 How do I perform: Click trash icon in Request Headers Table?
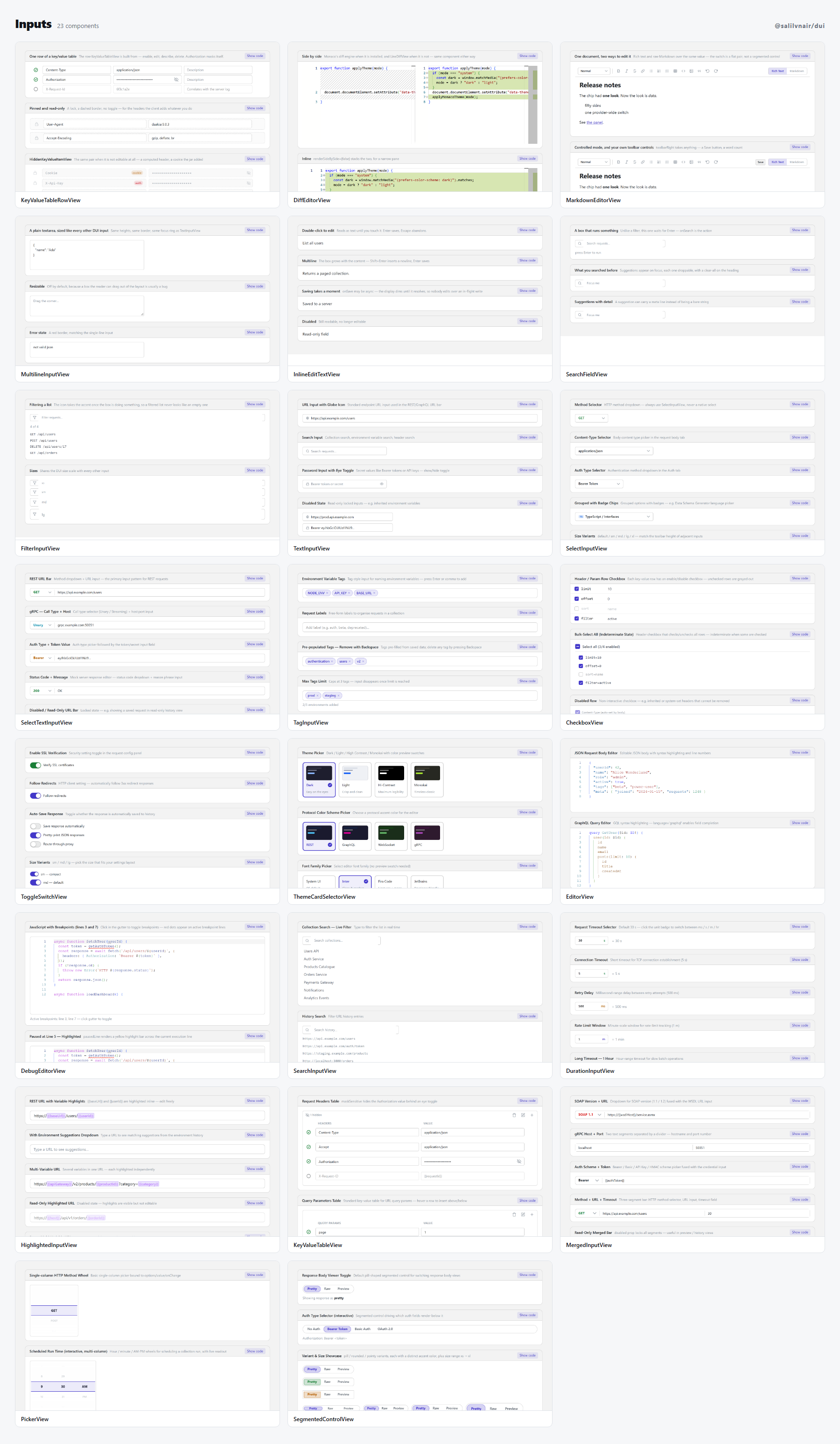point(514,1115)
